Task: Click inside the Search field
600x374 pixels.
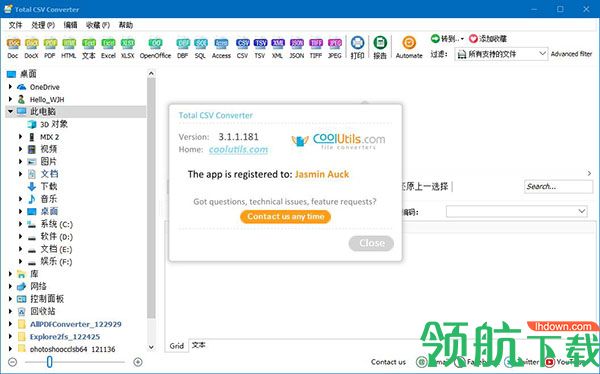Action: (558, 186)
